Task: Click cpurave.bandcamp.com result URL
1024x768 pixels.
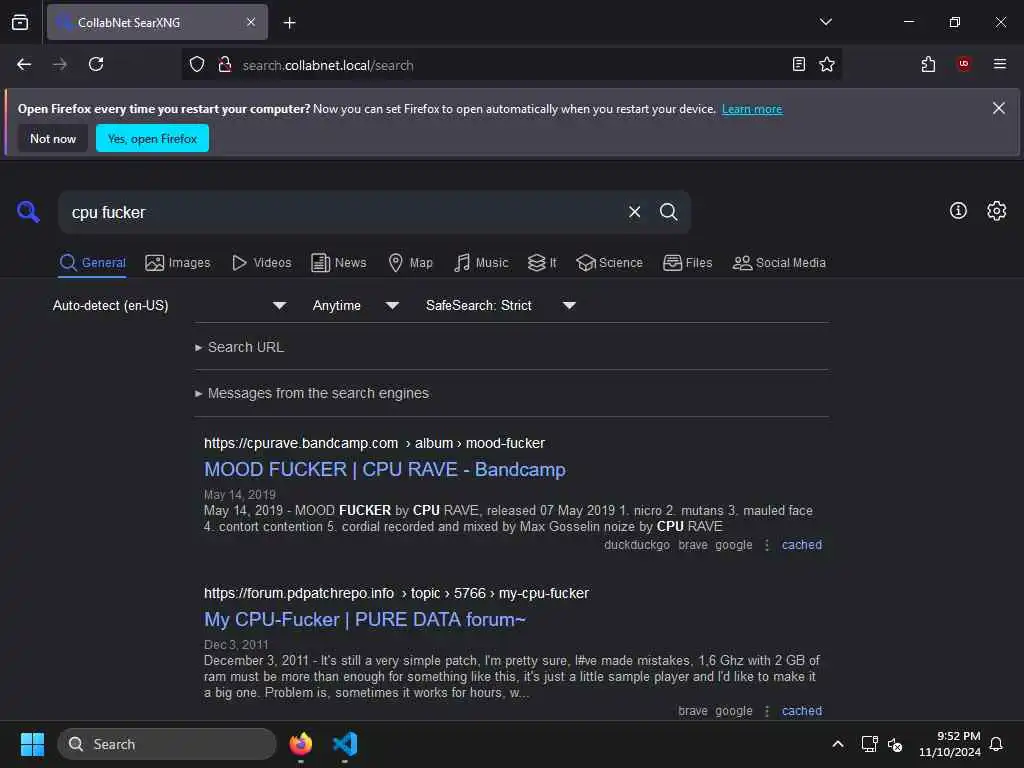Action: coord(374,443)
